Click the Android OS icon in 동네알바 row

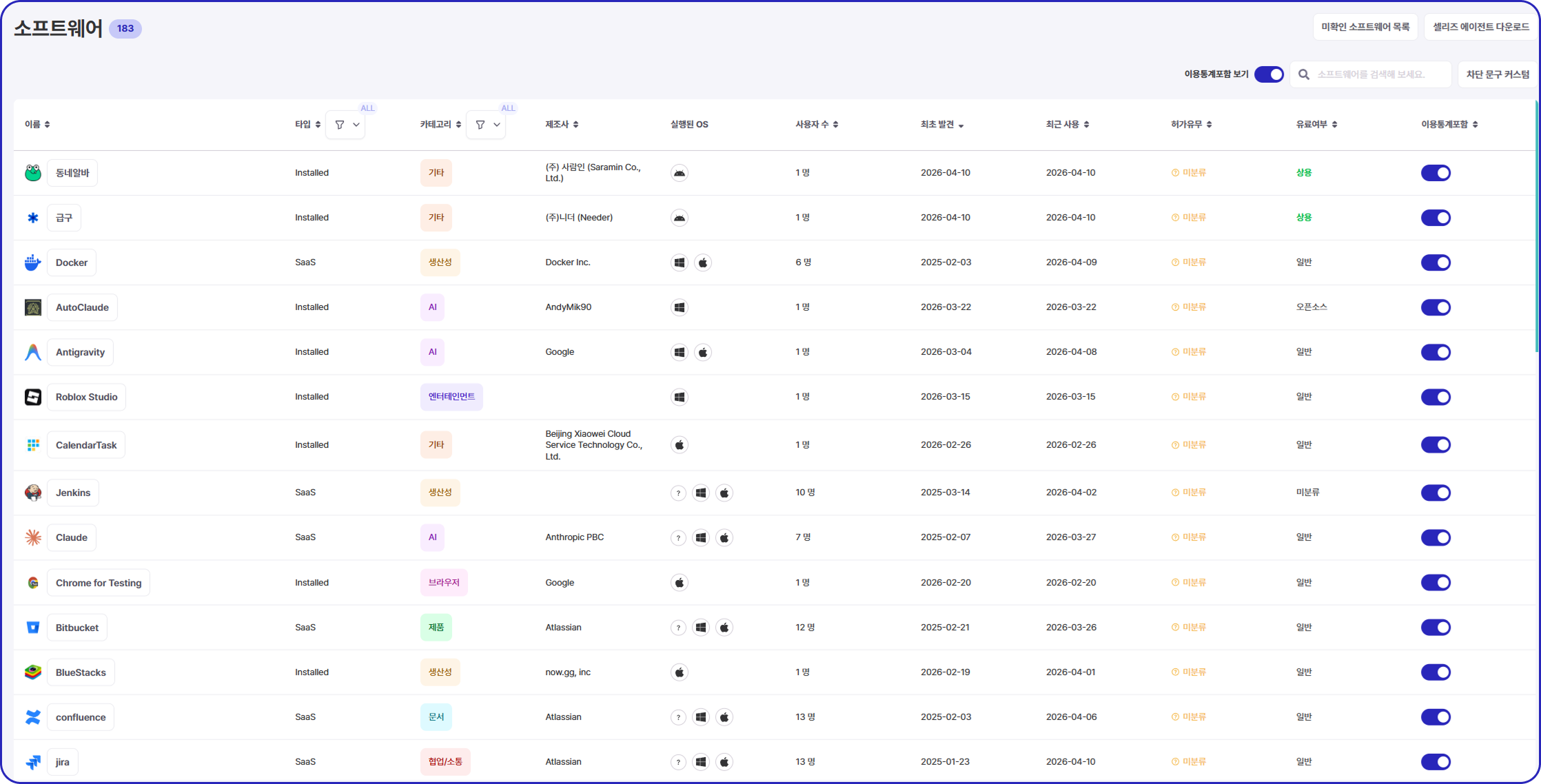tap(679, 173)
